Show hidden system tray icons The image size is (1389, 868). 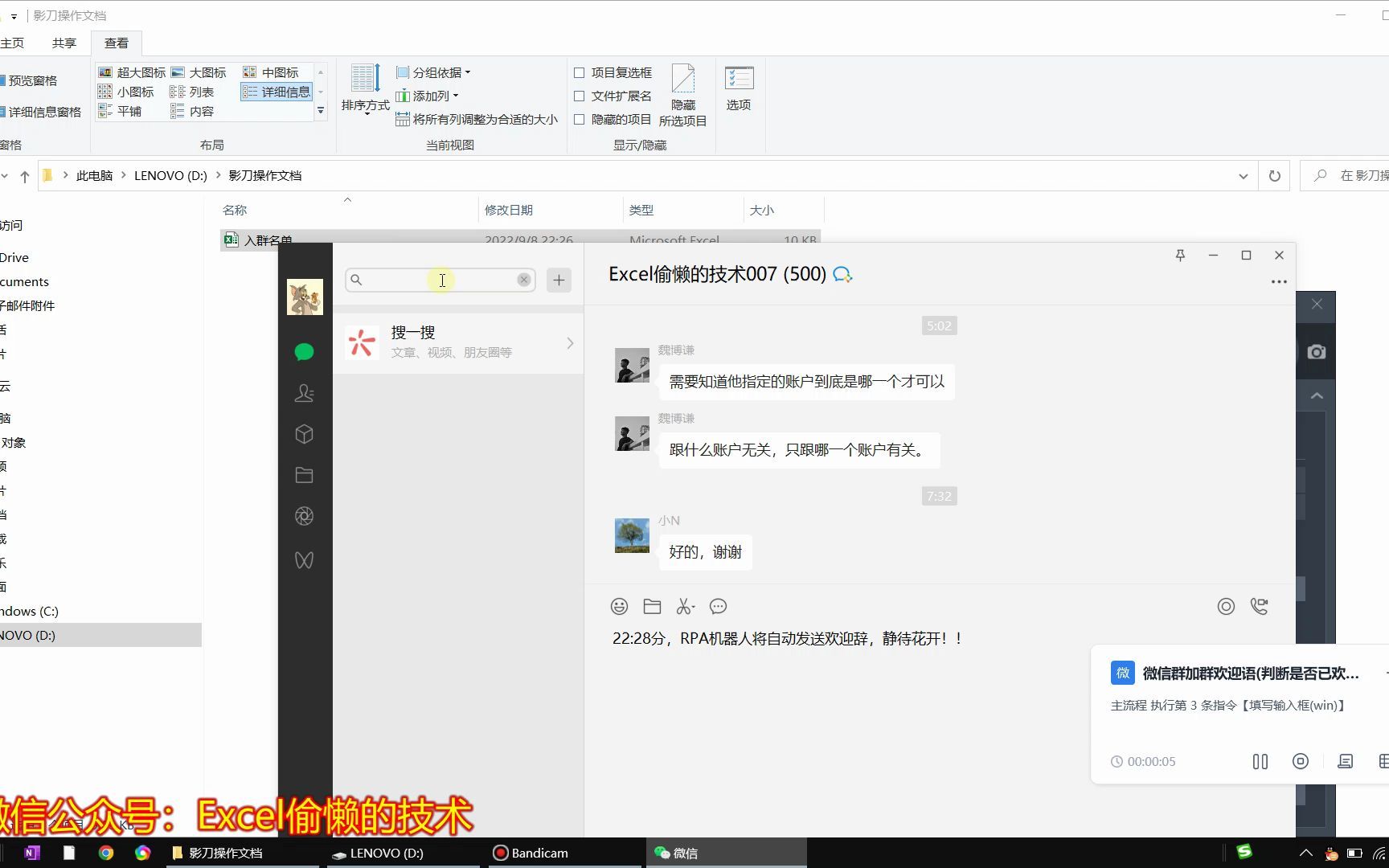[x=1305, y=853]
